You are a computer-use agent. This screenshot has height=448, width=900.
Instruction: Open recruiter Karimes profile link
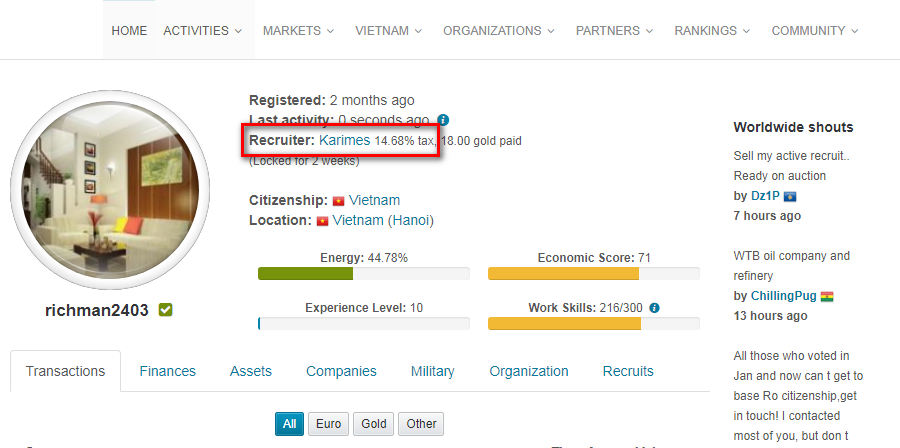(x=344, y=141)
